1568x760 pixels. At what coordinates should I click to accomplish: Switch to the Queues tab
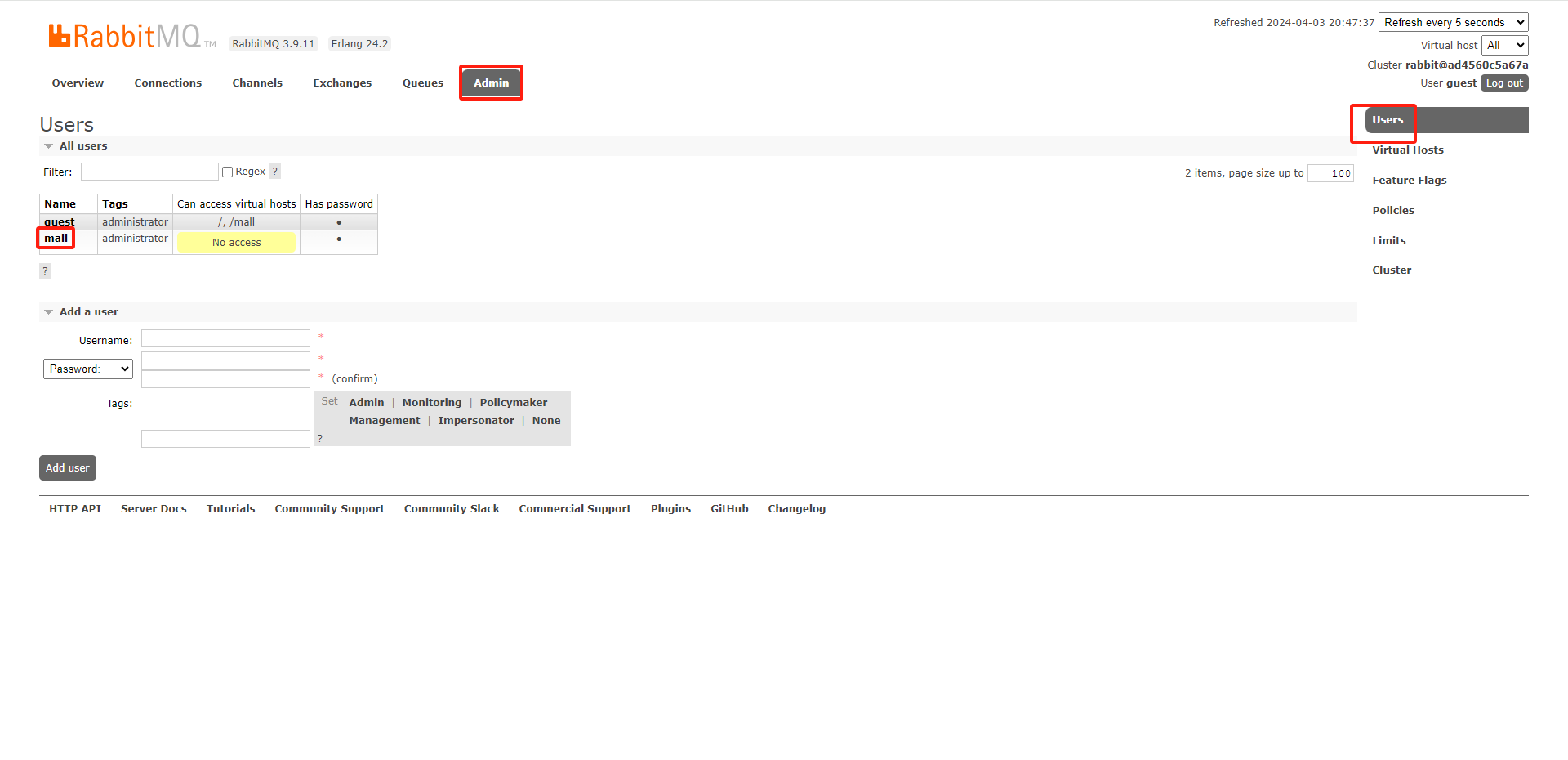coord(422,83)
